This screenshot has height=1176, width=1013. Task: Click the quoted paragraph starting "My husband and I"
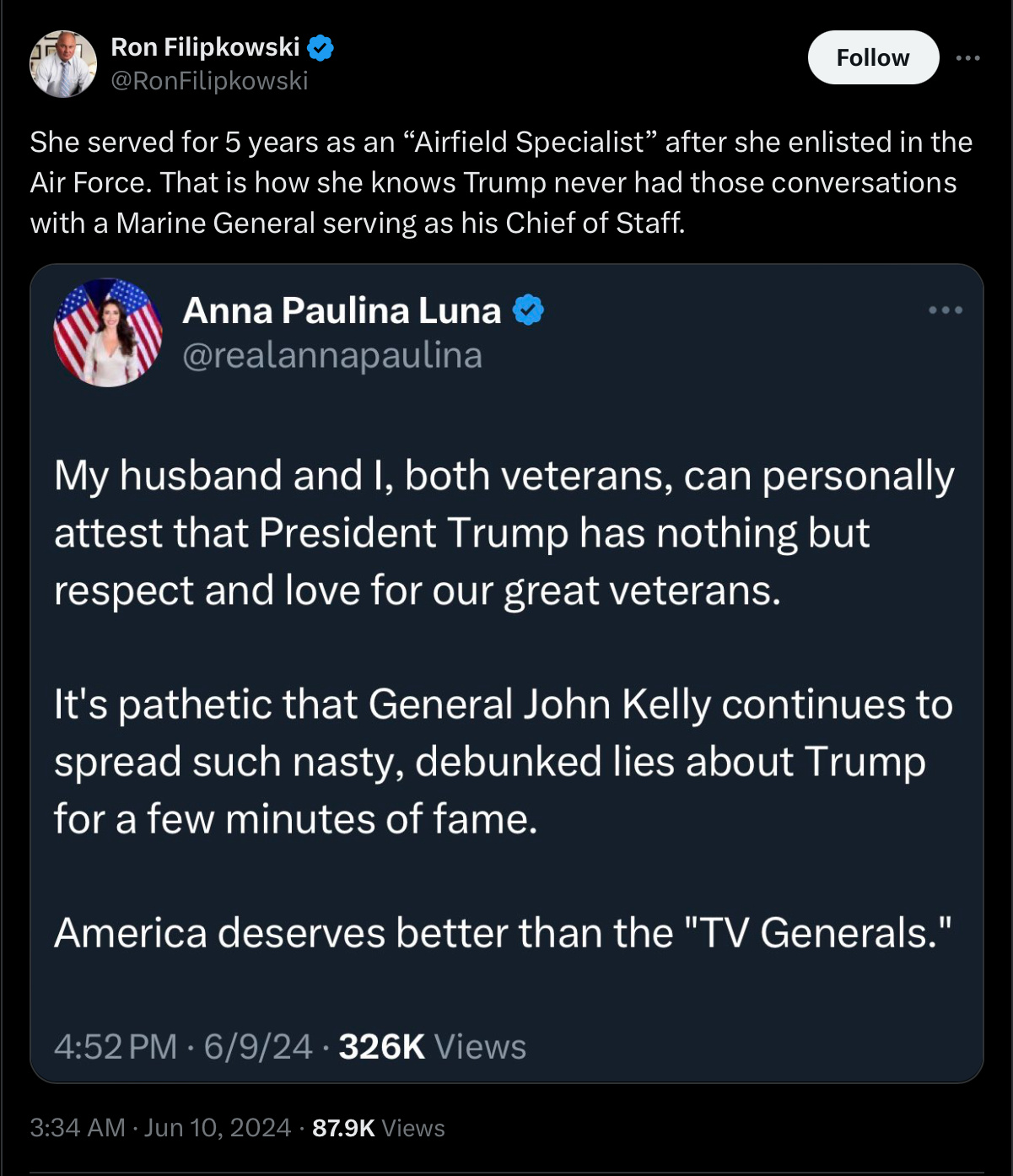(504, 533)
